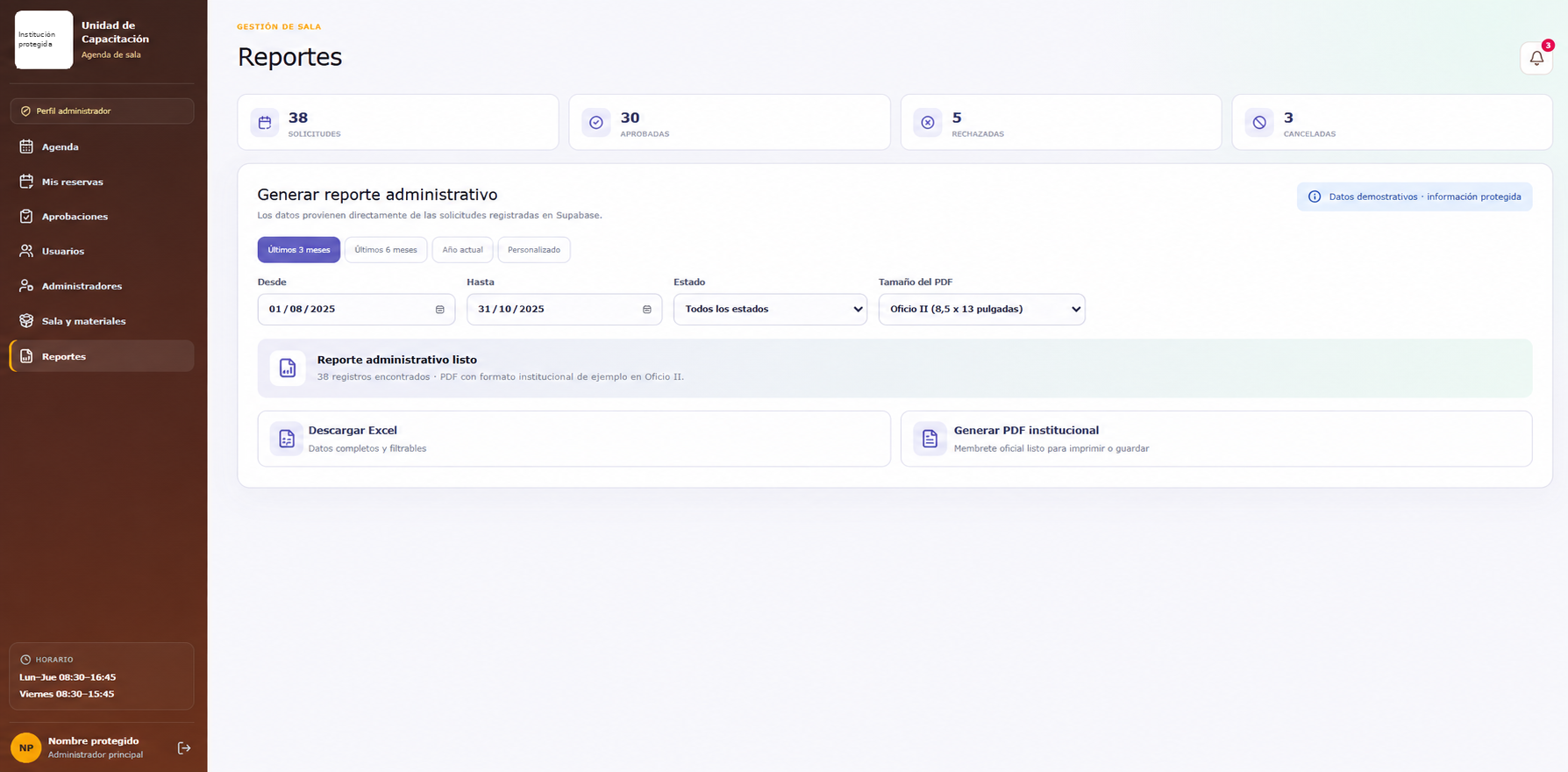This screenshot has height=772, width=1568.
Task: Click the Usuarios people icon
Action: pos(26,251)
